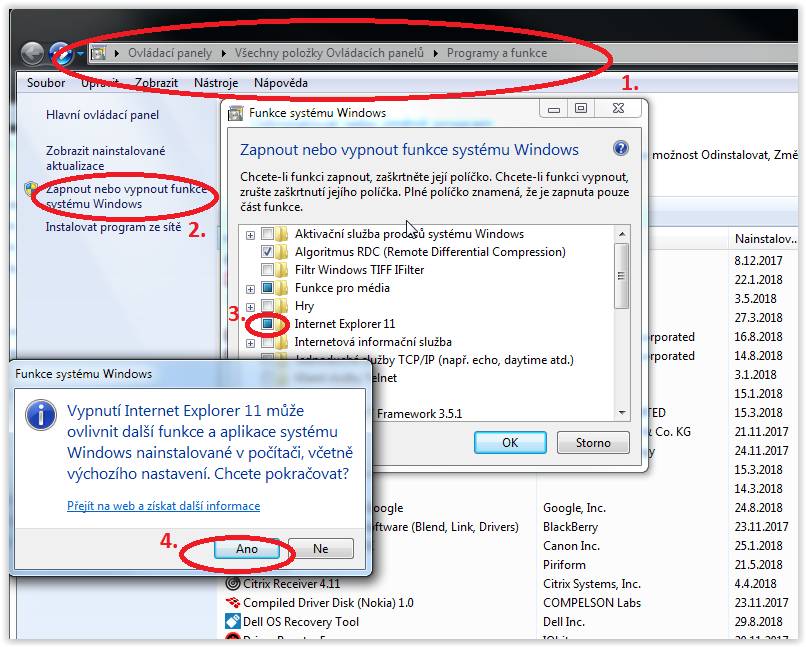Open the Zobrazit menu

point(156,83)
